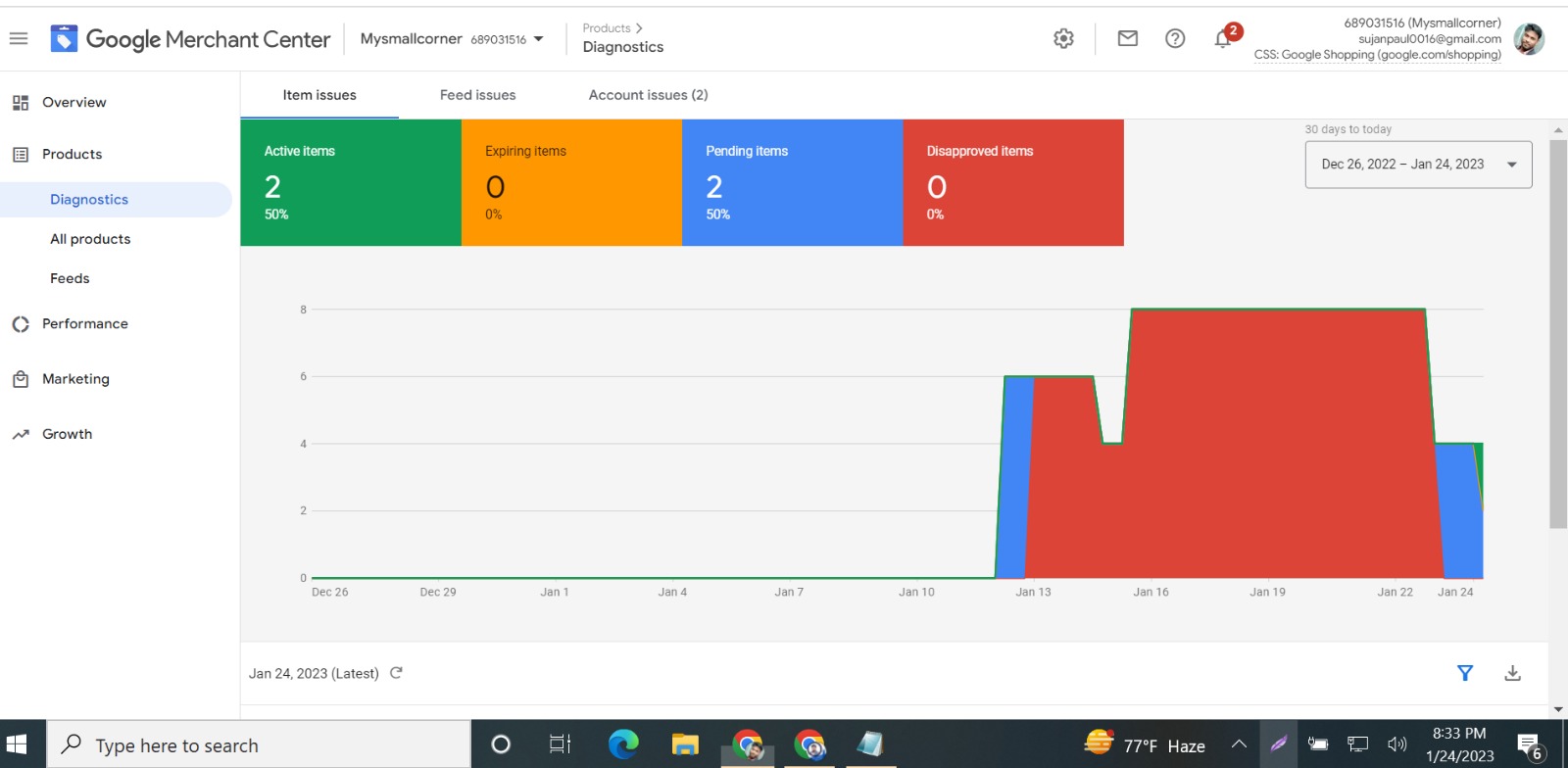Viewport: 1568px width, 768px height.
Task: Download the diagnostics report
Action: 1513,673
